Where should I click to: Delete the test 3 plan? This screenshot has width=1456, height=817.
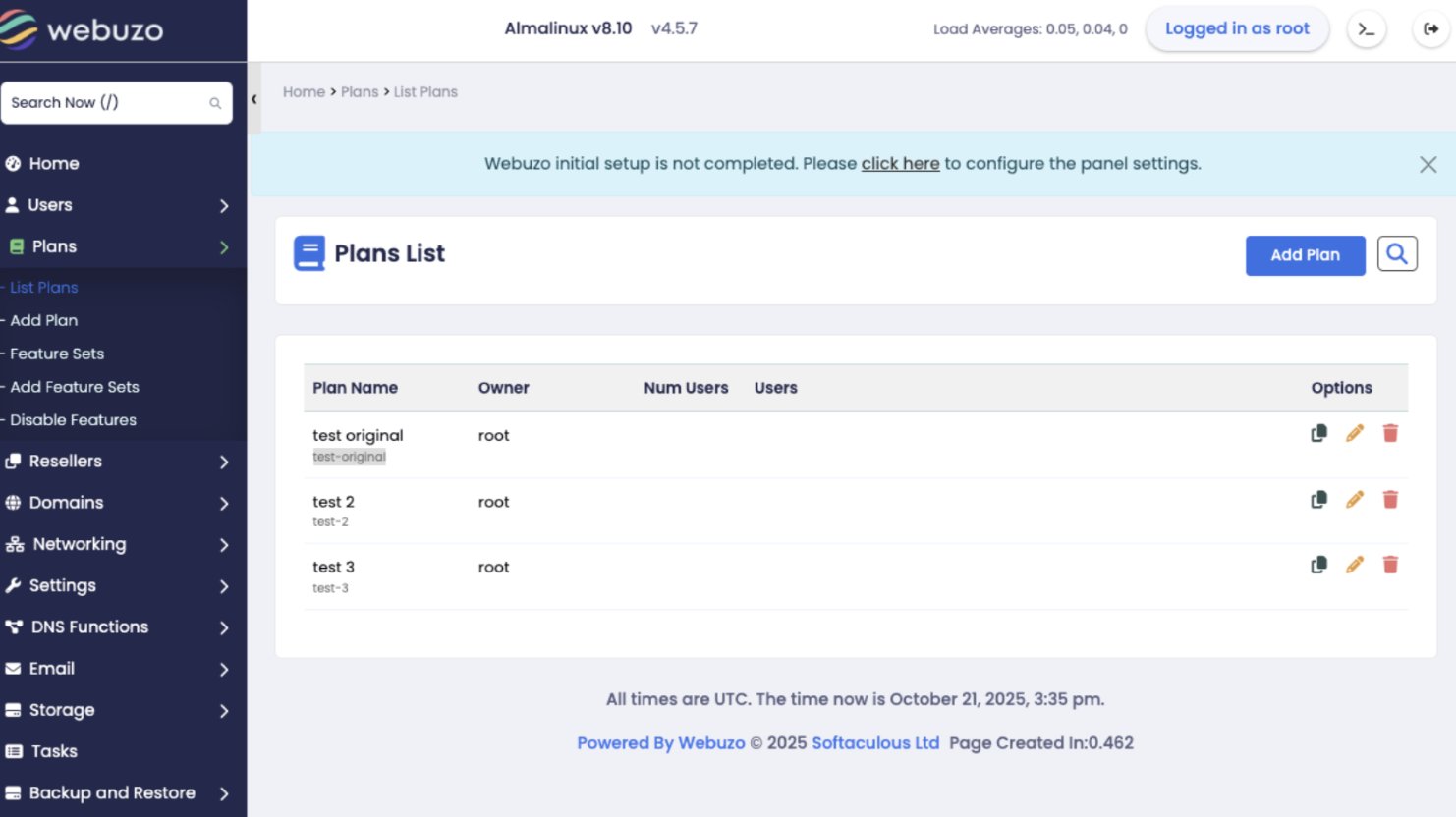tap(1390, 565)
